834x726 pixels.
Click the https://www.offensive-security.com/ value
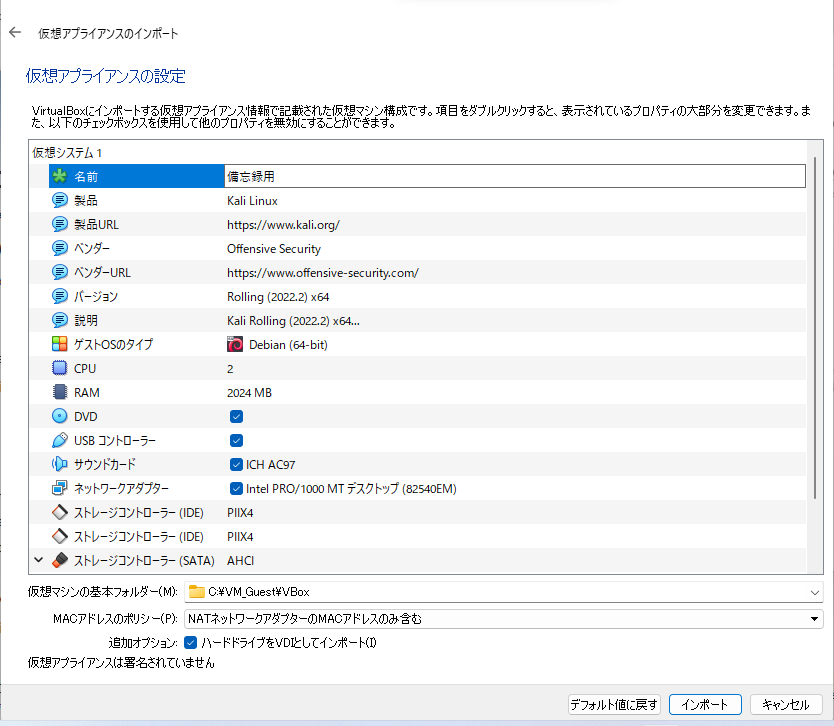click(x=322, y=273)
